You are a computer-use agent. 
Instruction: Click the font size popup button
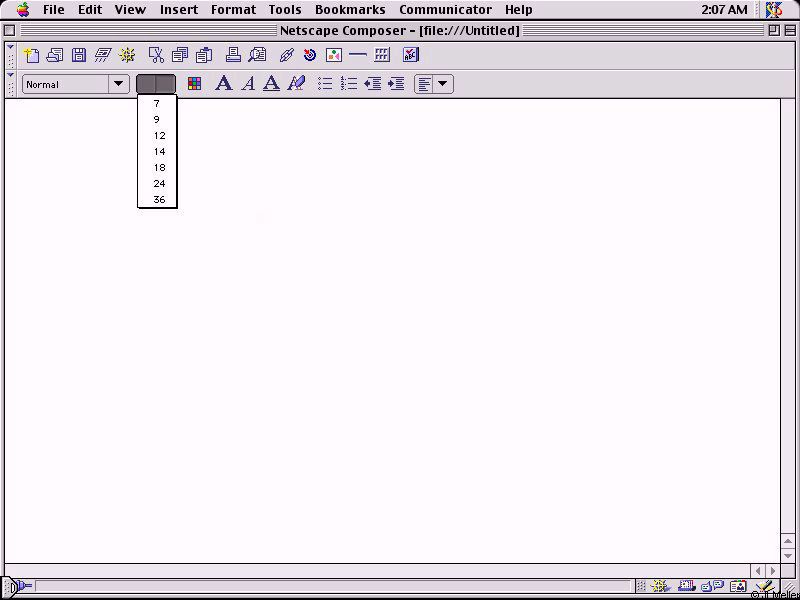156,84
